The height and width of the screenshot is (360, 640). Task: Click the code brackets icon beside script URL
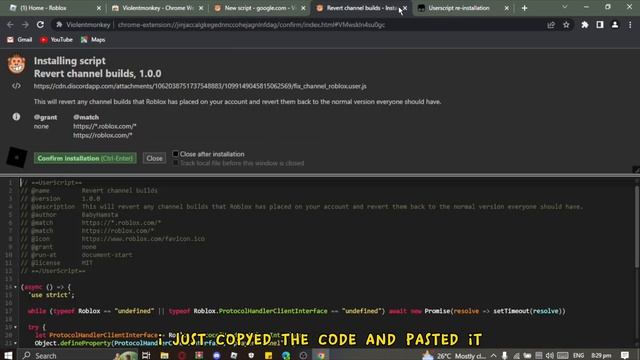[x=16, y=86]
